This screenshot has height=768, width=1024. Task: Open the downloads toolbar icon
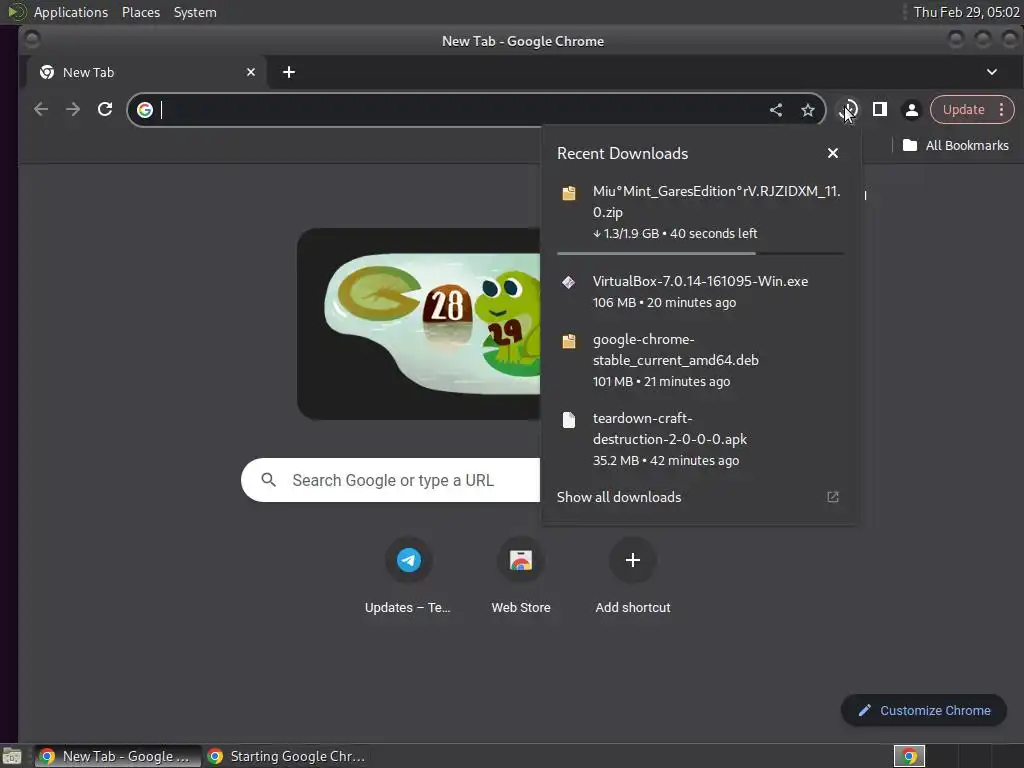coord(848,110)
